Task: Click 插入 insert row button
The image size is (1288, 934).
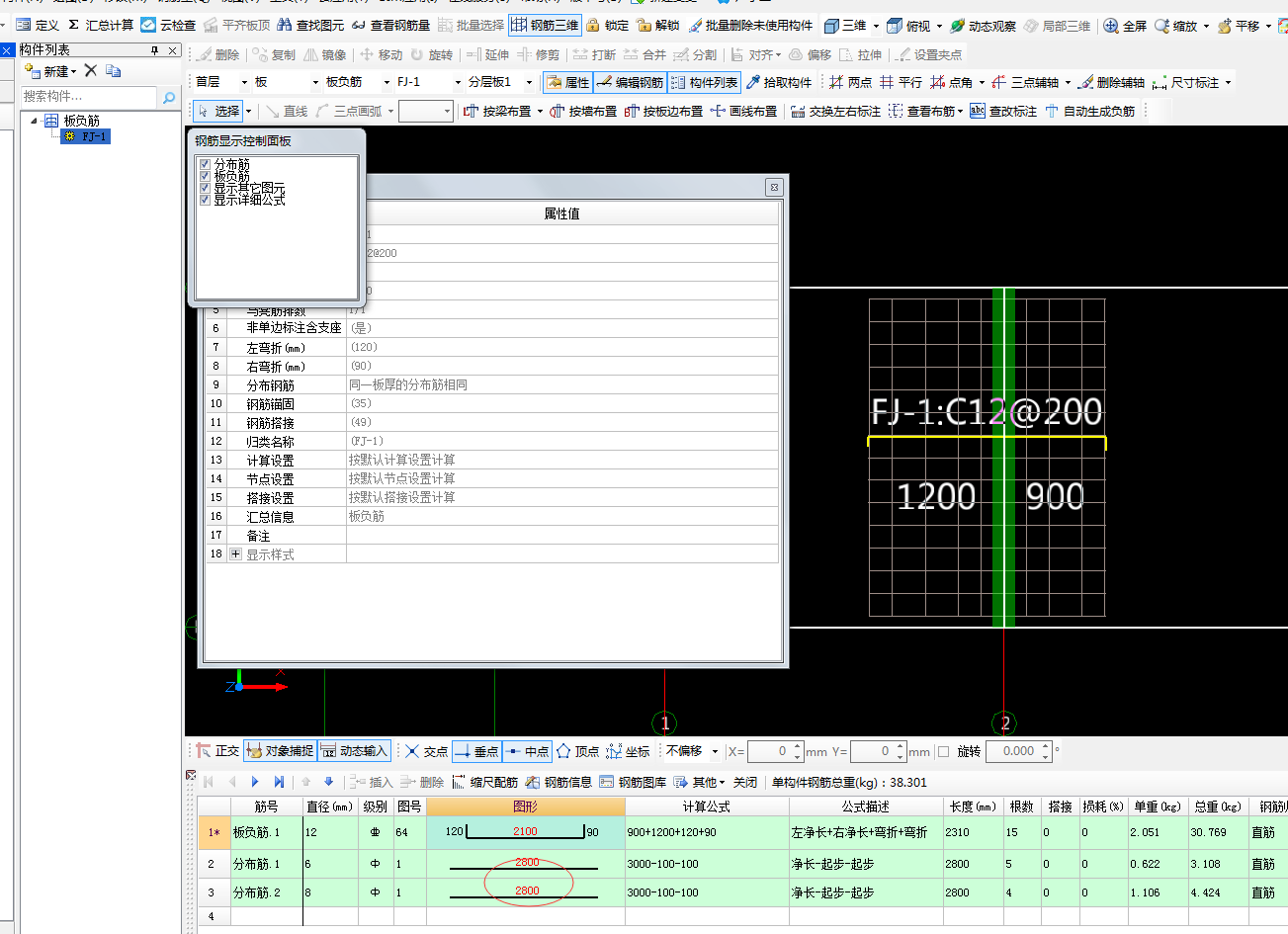Action: tap(372, 782)
